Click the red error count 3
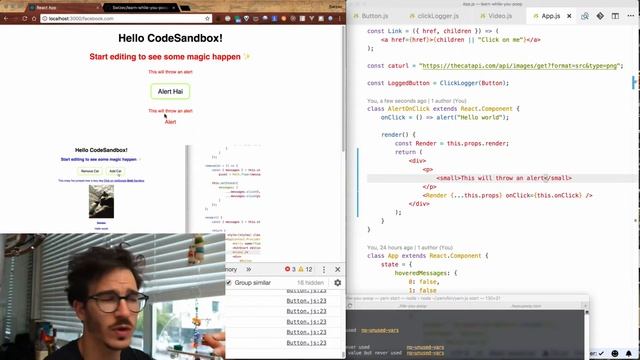The height and width of the screenshot is (360, 640). pyautogui.click(x=290, y=269)
